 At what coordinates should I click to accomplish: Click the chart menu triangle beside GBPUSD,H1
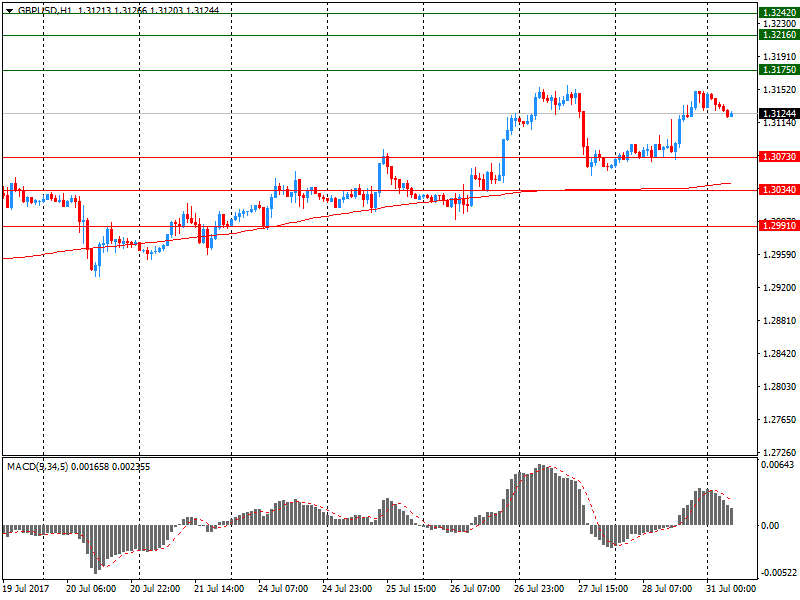click(9, 11)
